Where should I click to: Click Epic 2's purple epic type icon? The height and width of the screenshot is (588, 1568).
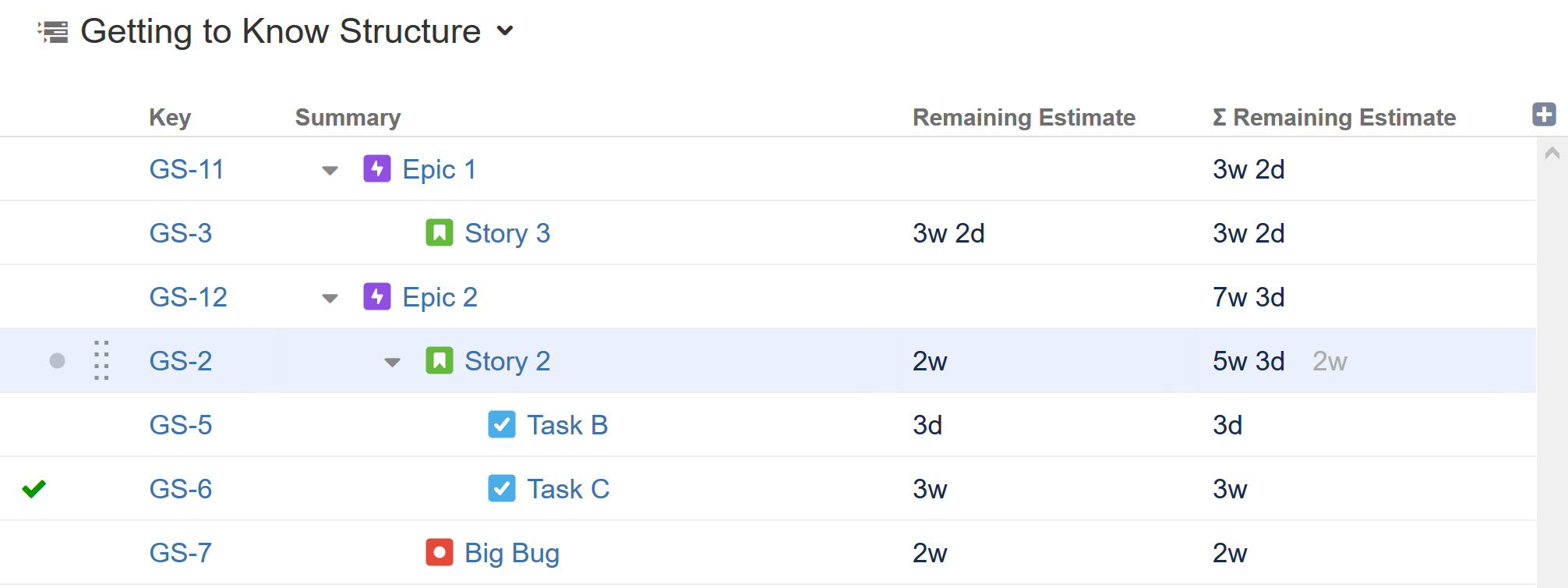point(377,297)
